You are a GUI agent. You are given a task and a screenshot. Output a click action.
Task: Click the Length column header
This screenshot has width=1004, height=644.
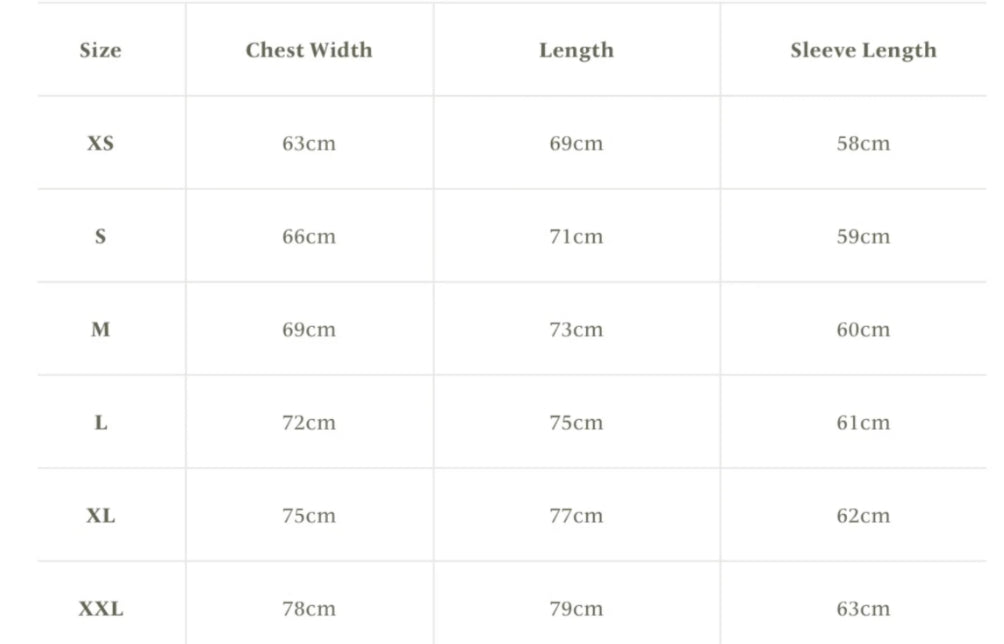pos(576,50)
